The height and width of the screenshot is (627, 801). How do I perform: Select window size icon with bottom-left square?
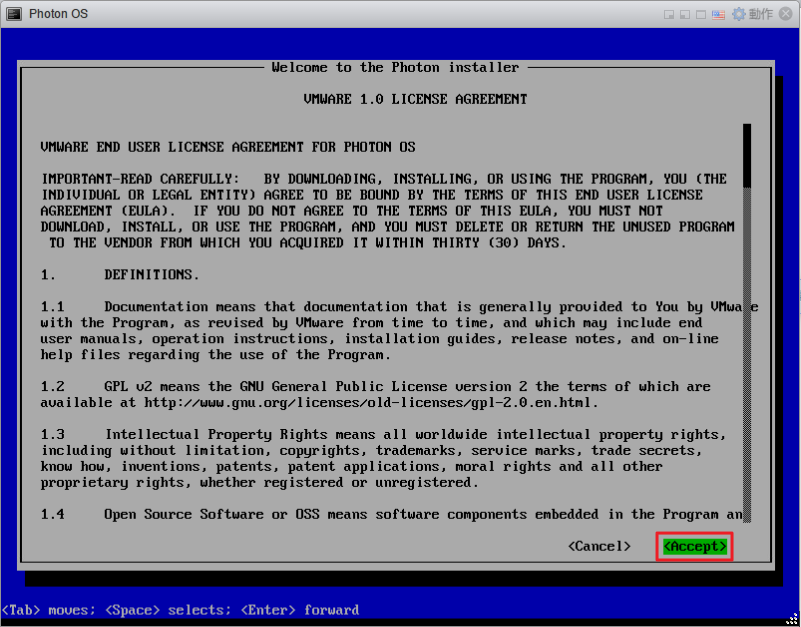click(685, 14)
